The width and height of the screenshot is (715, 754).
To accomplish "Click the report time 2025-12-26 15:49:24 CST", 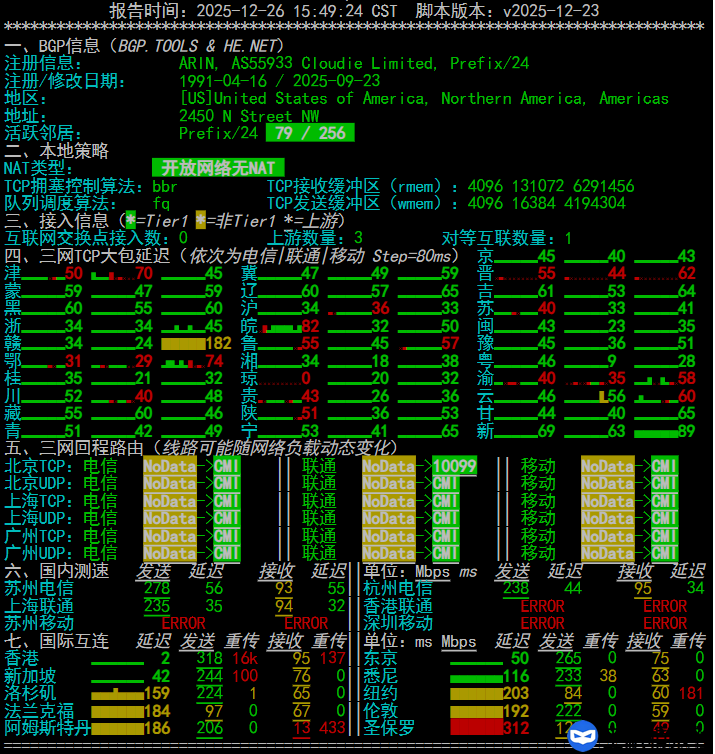I will (297, 11).
